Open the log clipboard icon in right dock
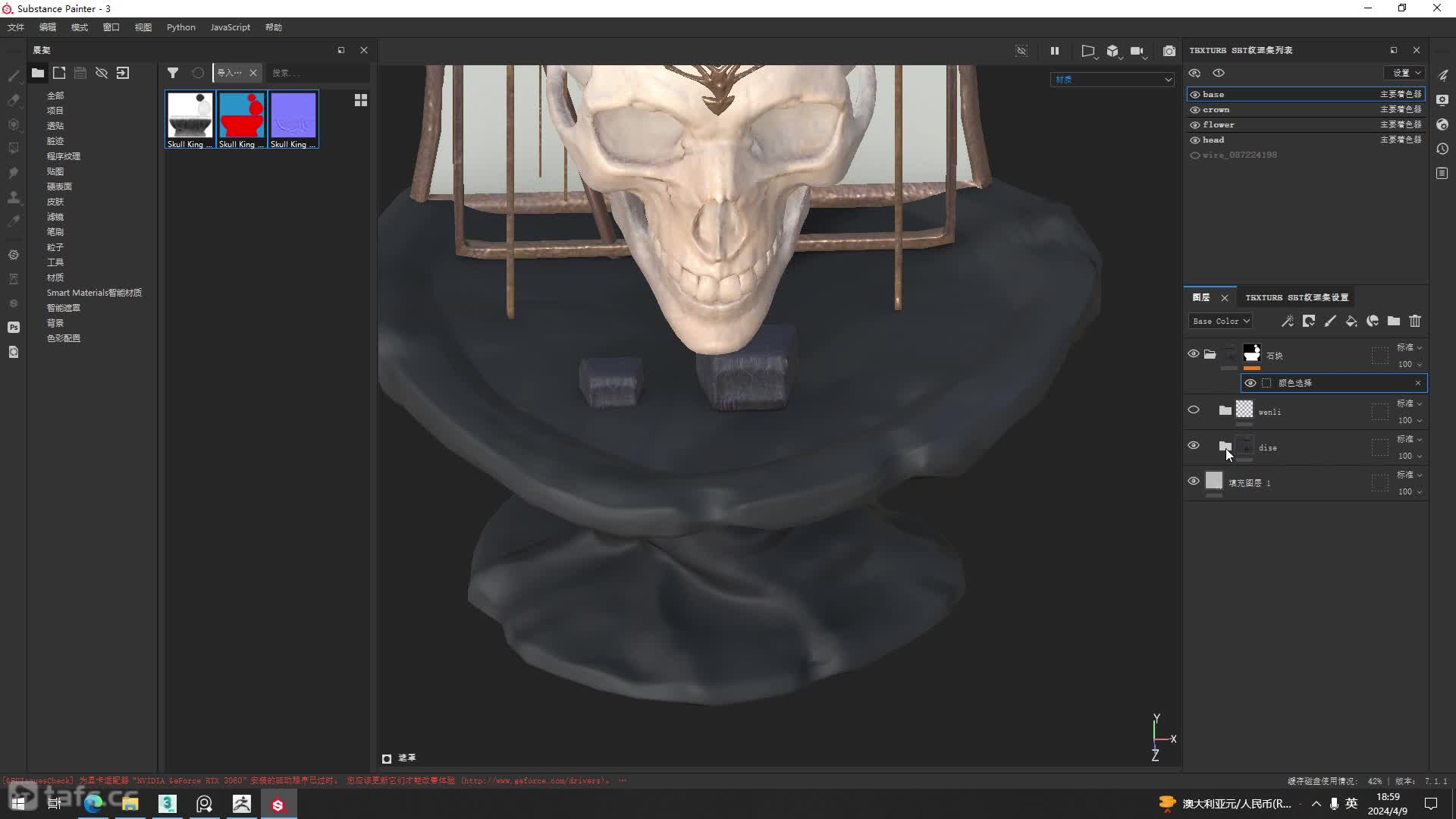The width and height of the screenshot is (1456, 819). coord(1442,174)
